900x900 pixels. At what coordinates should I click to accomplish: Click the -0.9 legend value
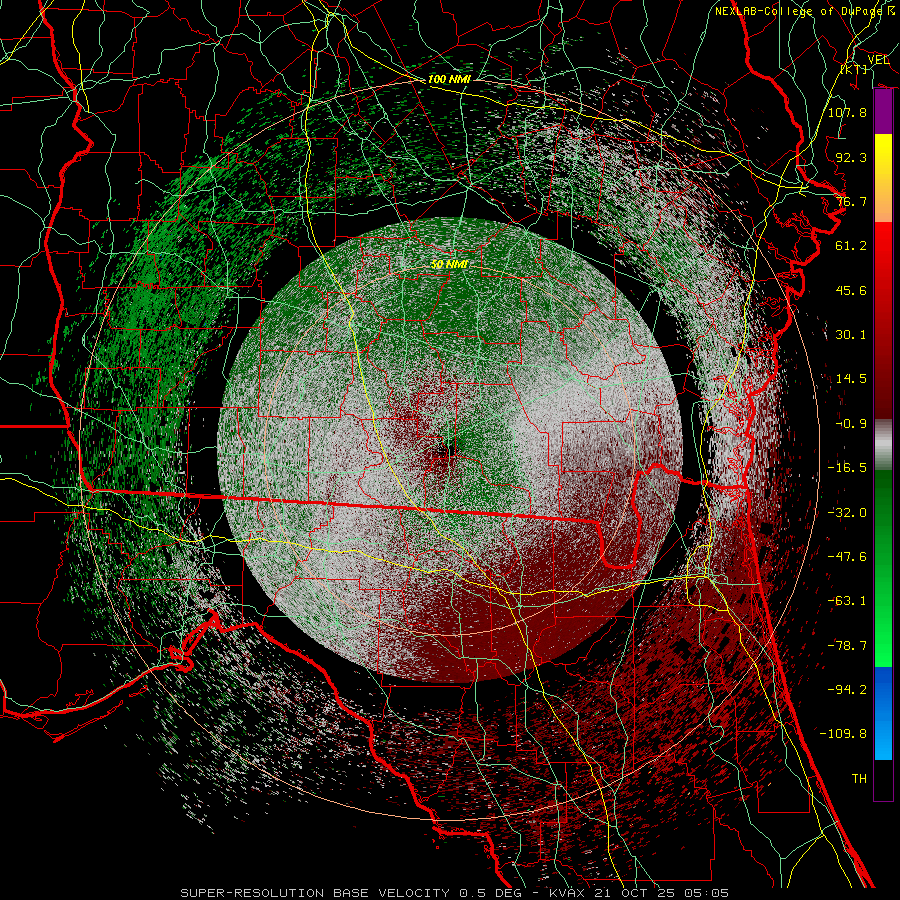point(851,423)
